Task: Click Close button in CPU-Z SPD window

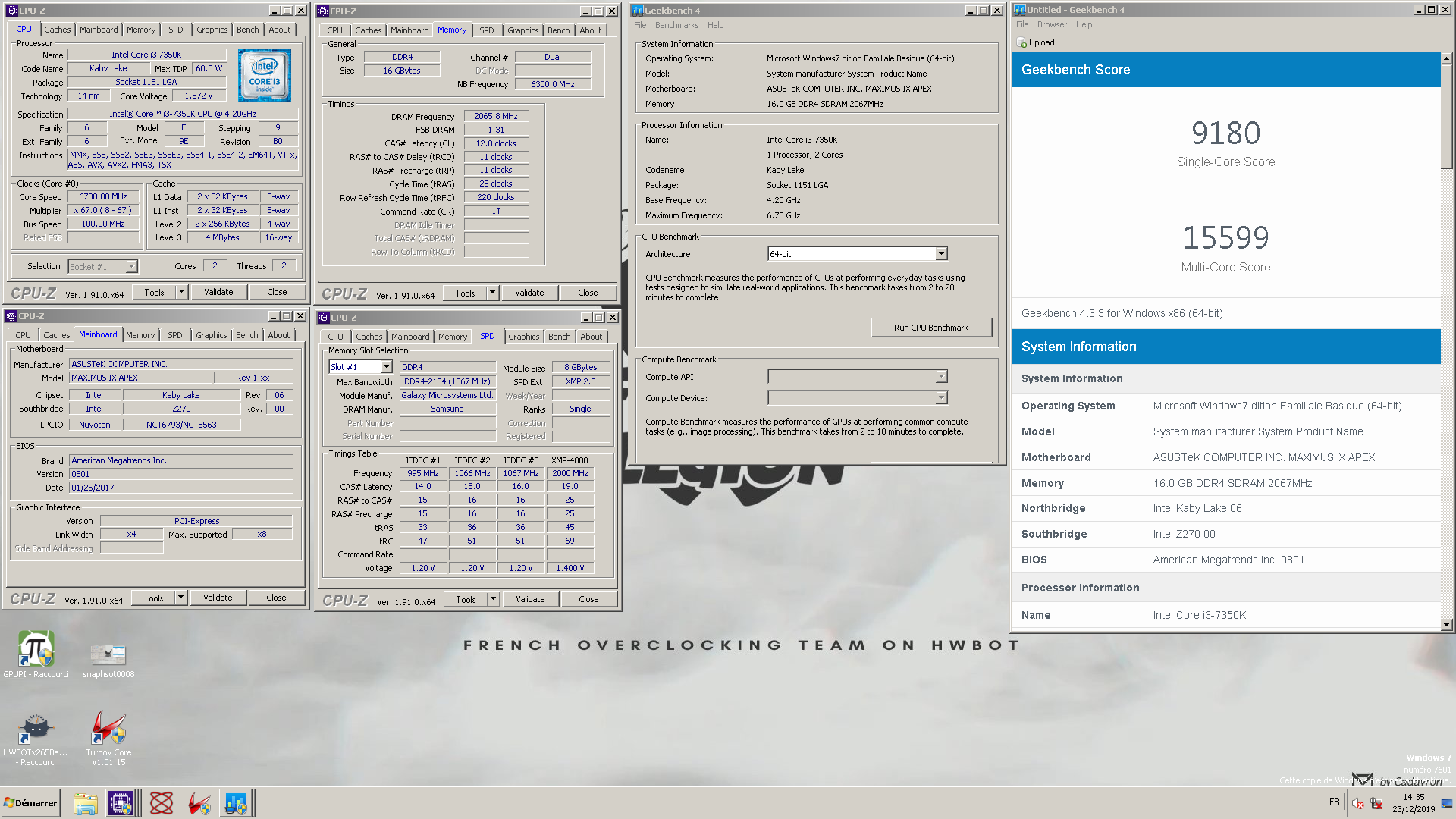Action: tap(588, 600)
